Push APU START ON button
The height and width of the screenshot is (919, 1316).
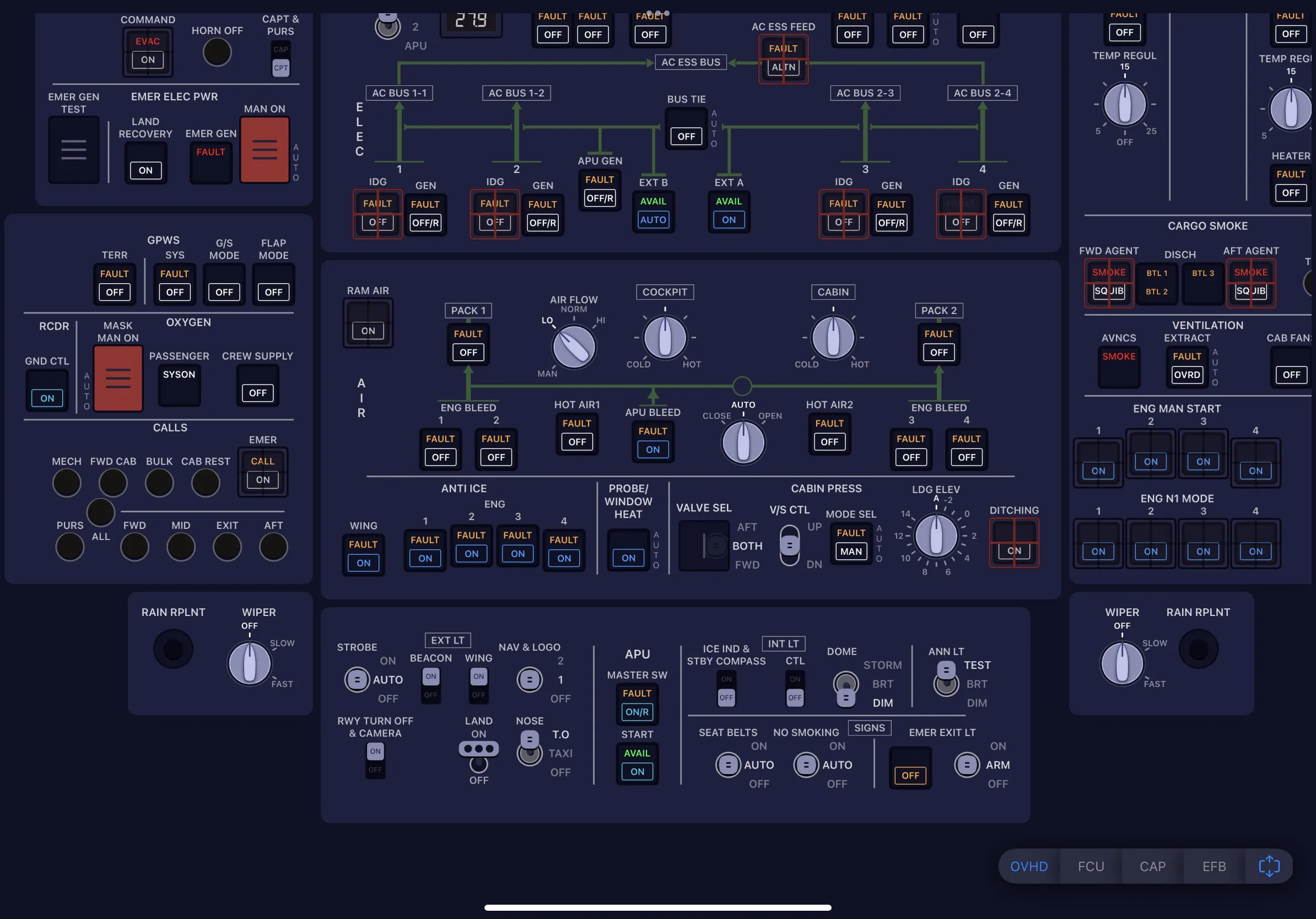638,764
